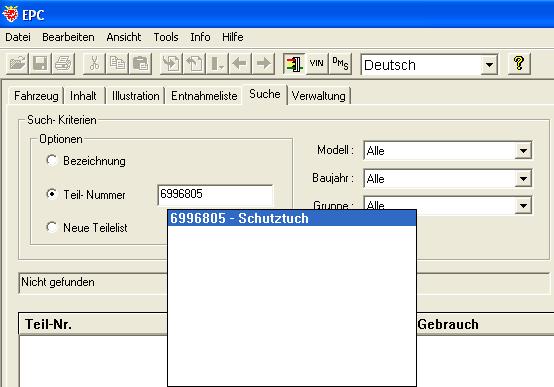Click the part number field containing 6996805
This screenshot has width=554, height=387.
215,194
